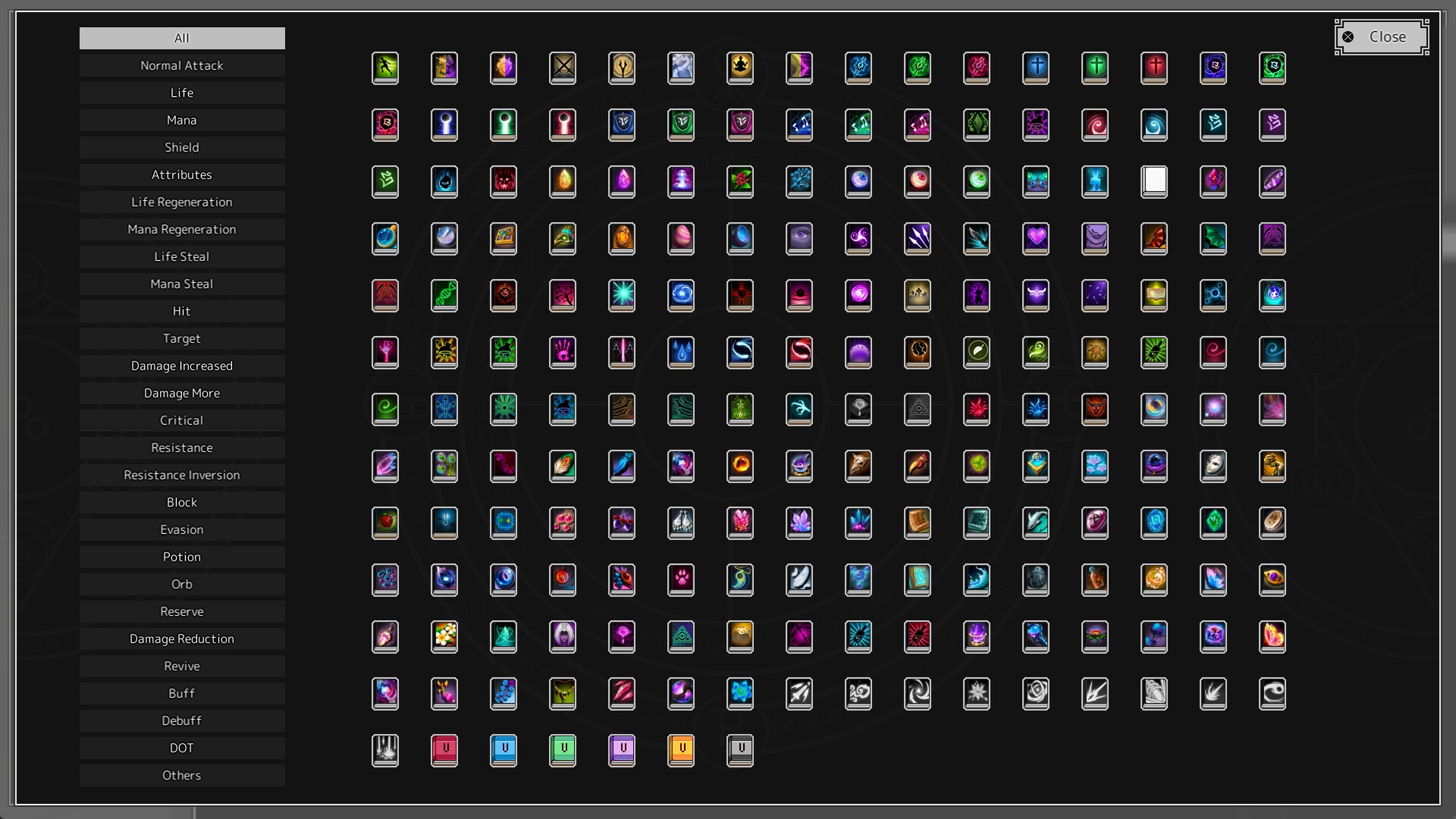Screen dimensions: 1456x819
Task: Select the blank white skill icon
Action: coord(1154,181)
